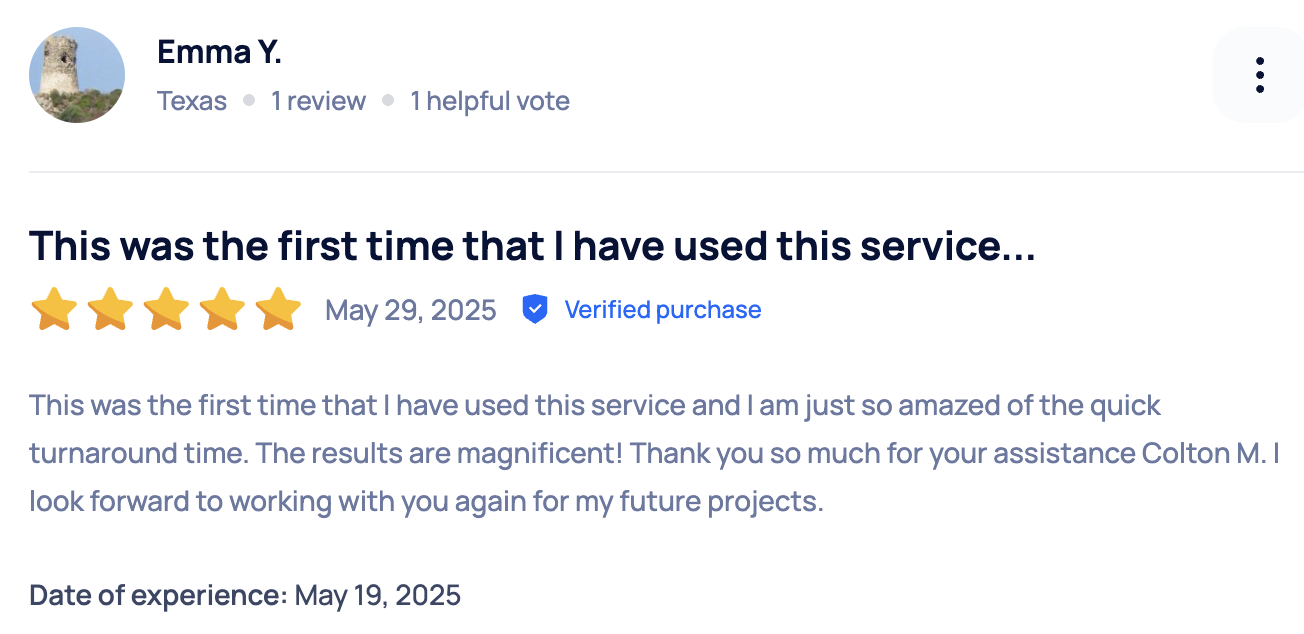Click the third rating star
This screenshot has width=1304, height=634.
(166, 310)
